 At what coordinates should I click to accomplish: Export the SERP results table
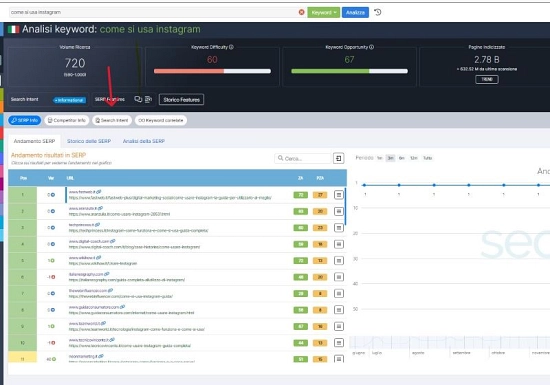[x=338, y=158]
